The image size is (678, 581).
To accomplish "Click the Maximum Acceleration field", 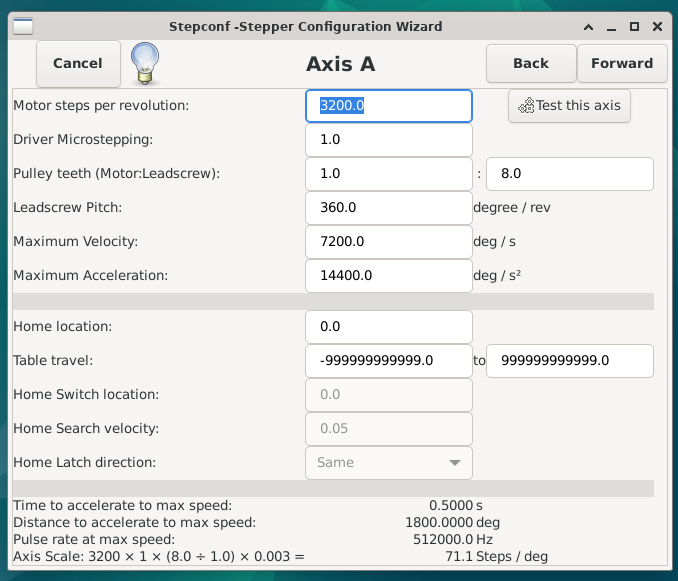I will coord(389,276).
